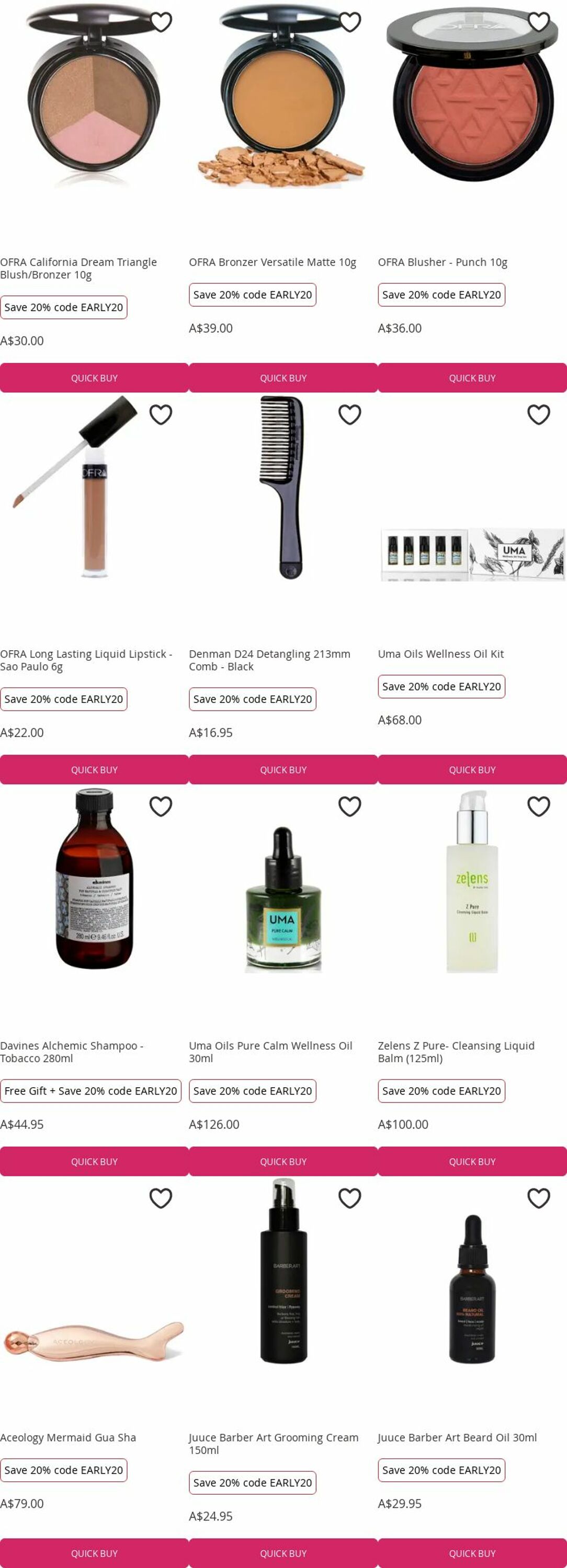Screen dimensions: 567x1568
Task: Heart the Uma Oils Wellness Oil Kit
Action: coord(538,414)
